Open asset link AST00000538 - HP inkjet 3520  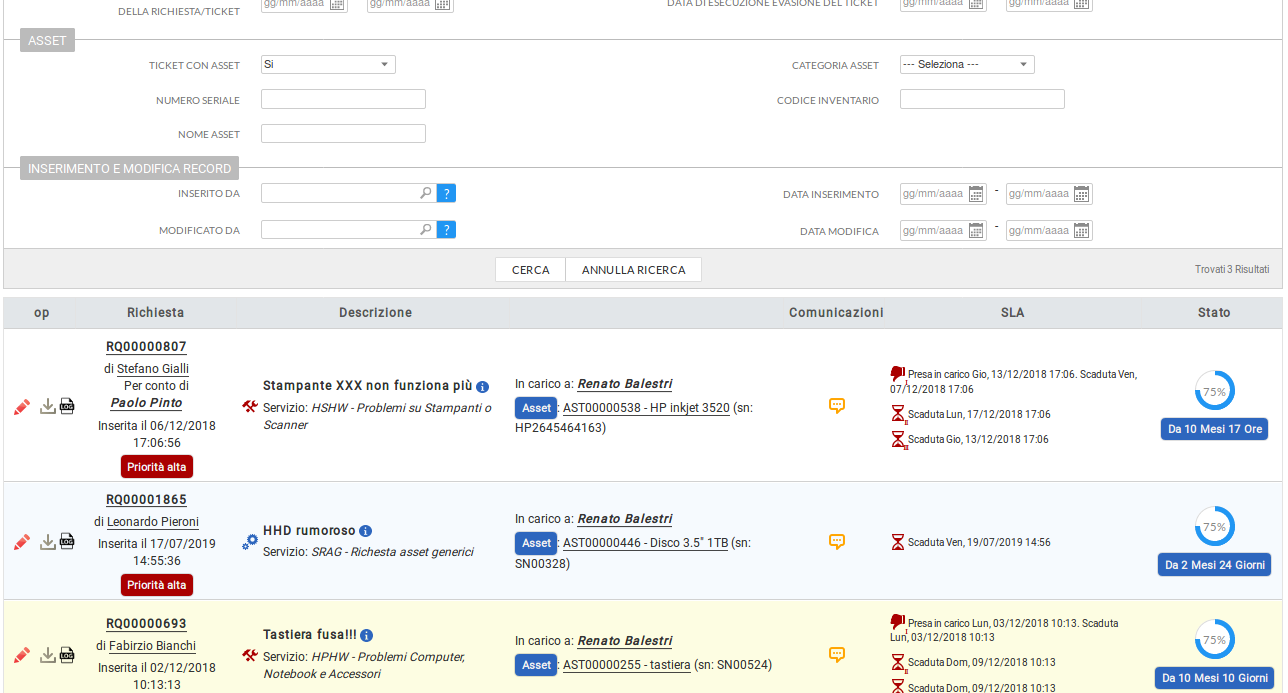point(646,408)
